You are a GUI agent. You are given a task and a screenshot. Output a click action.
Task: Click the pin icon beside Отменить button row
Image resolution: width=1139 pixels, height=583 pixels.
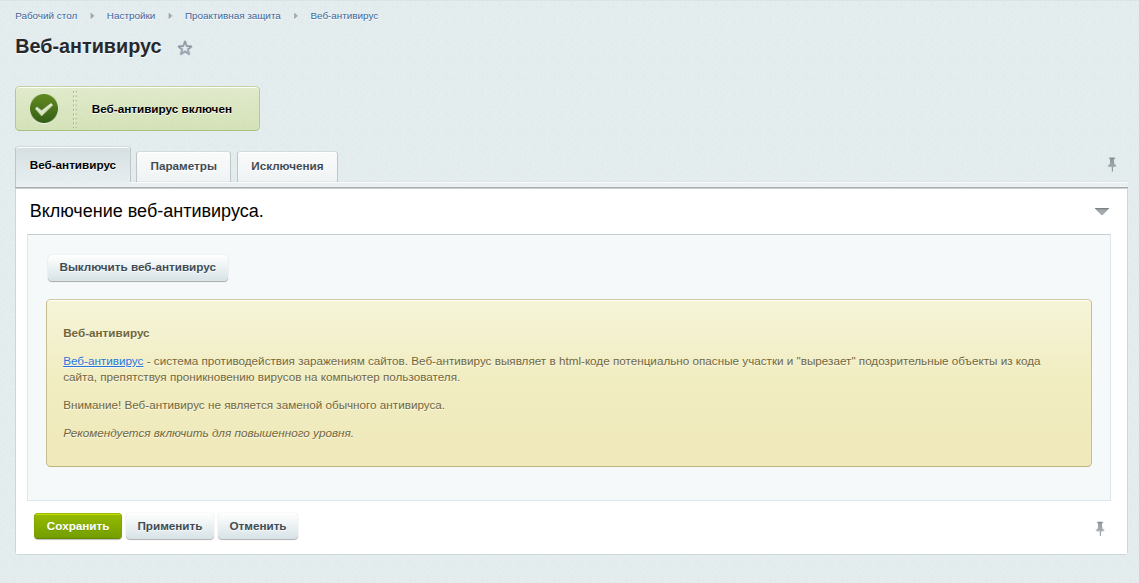[1100, 528]
